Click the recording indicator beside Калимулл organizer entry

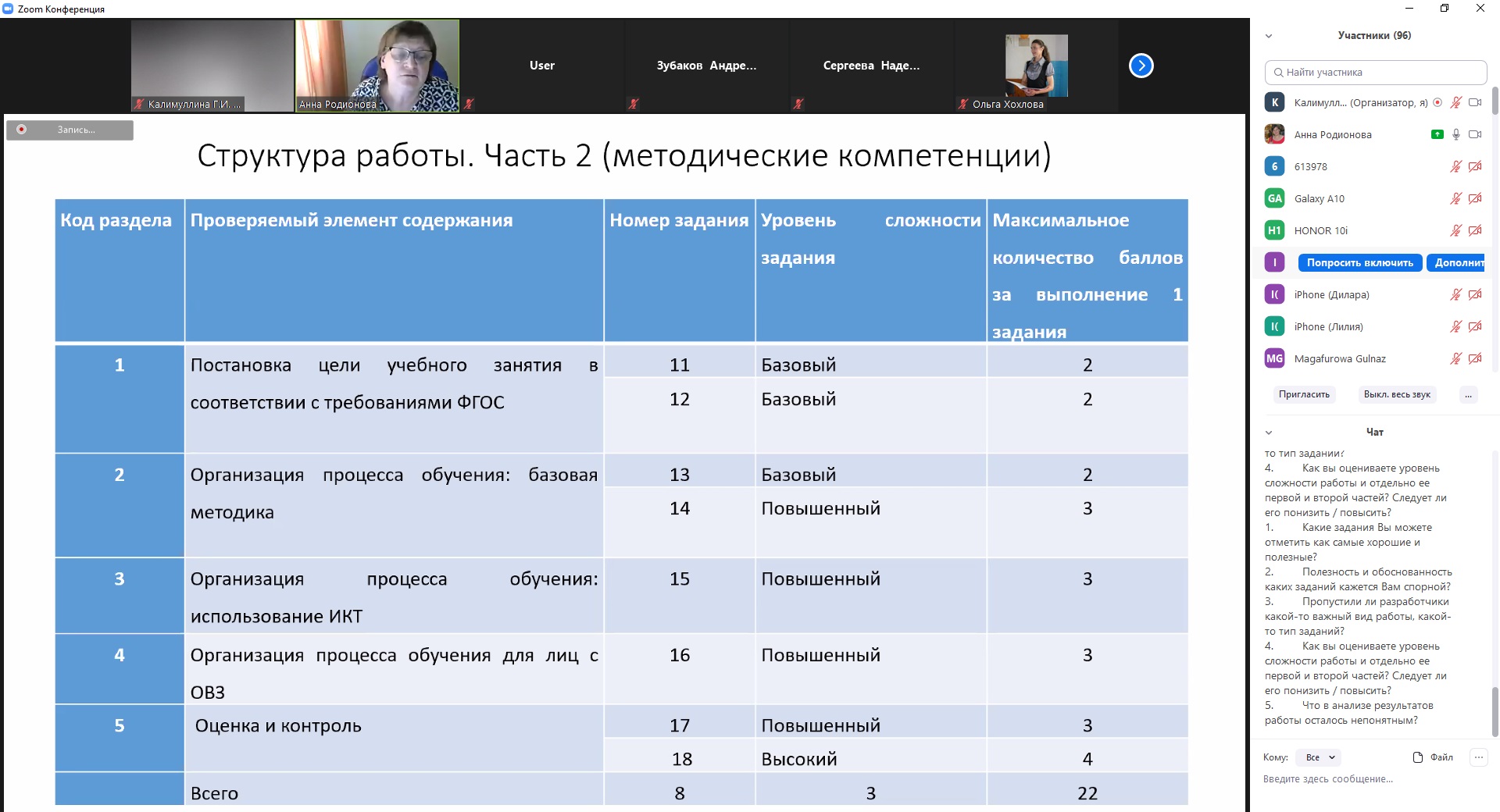pos(1437,102)
